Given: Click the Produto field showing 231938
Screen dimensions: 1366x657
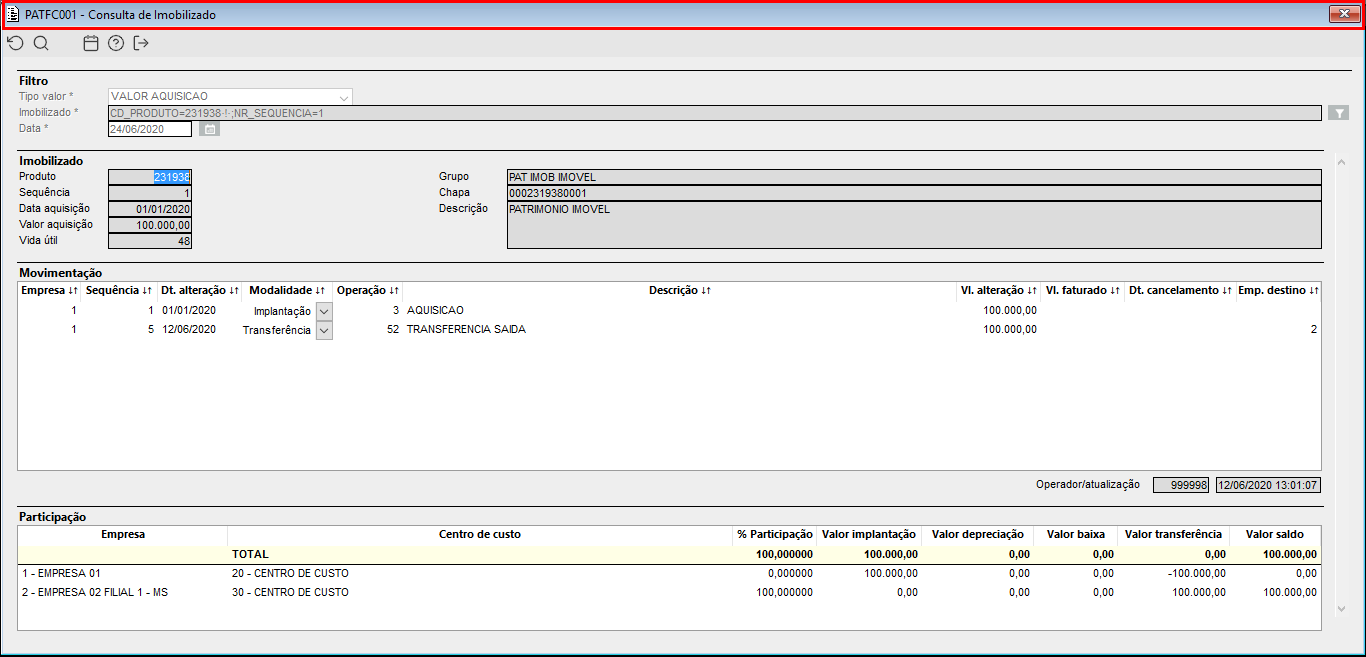Looking at the screenshot, I should point(150,177).
